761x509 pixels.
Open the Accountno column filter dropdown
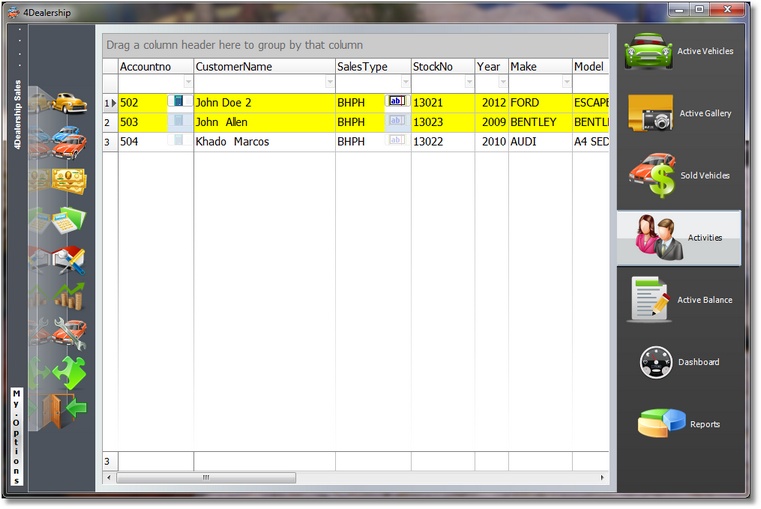pyautogui.click(x=188, y=84)
